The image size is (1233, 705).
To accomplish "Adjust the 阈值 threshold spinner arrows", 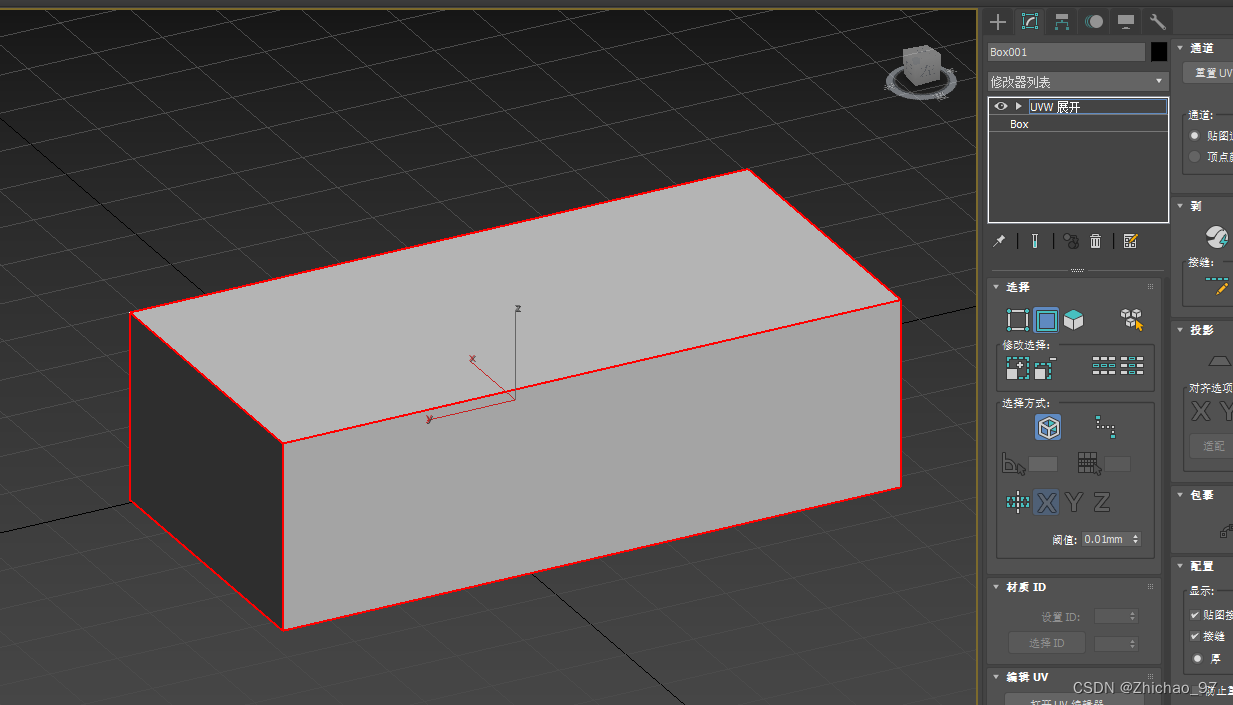I will pyautogui.click(x=1135, y=539).
